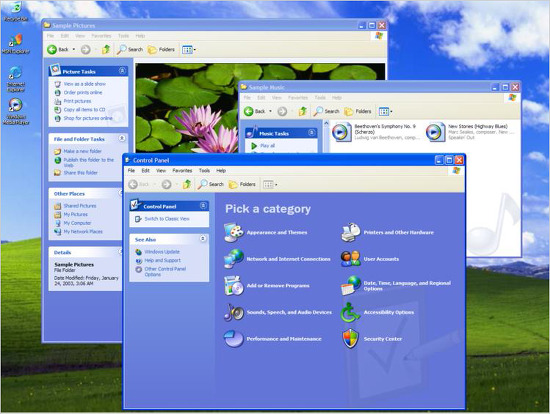Click Up folder icon in Control Panel toolbar
The width and height of the screenshot is (550, 414).
187,184
